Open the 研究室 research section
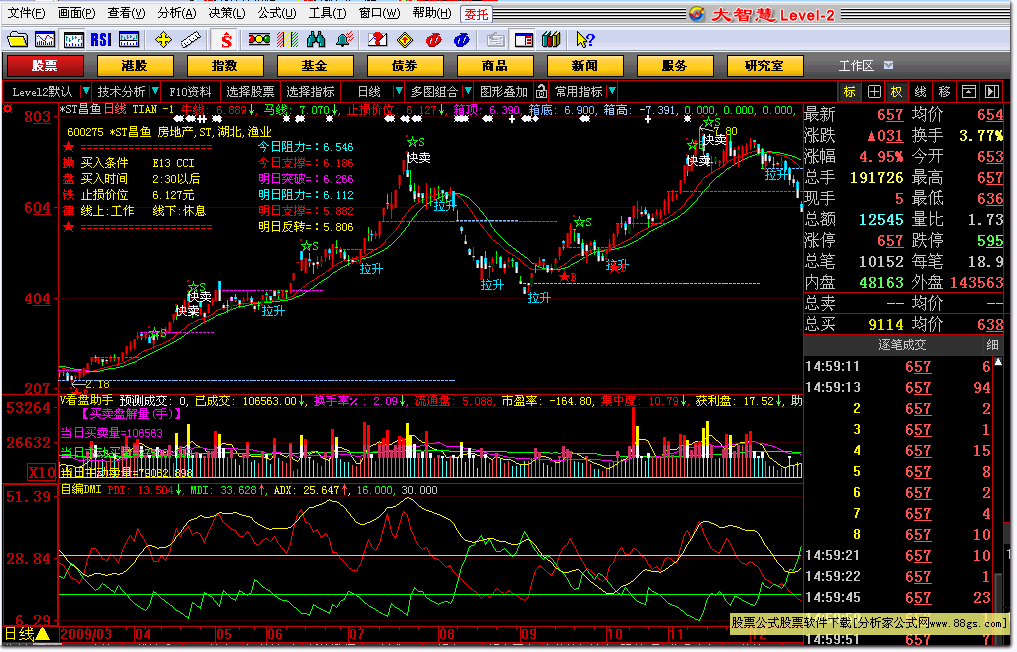Image resolution: width=1017 pixels, height=652 pixels. click(765, 66)
